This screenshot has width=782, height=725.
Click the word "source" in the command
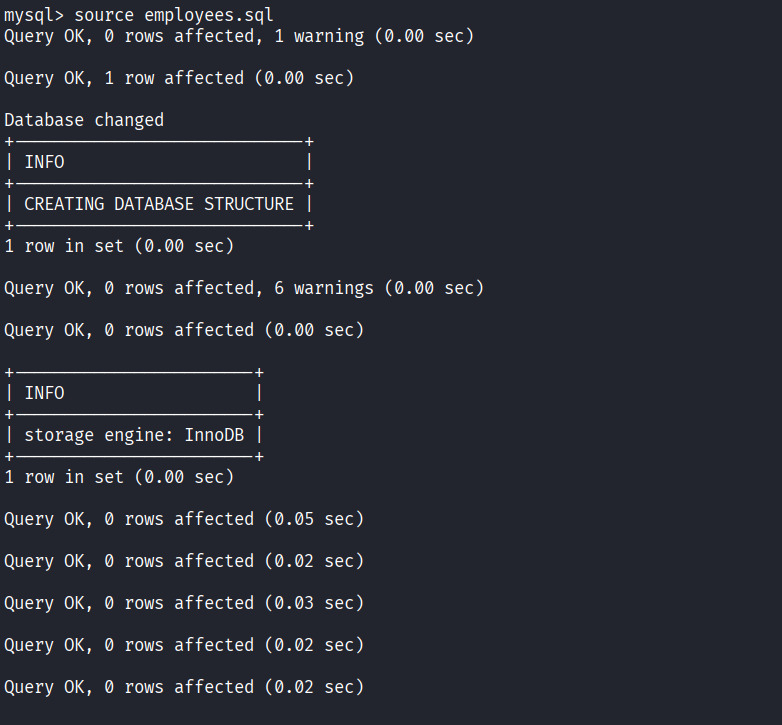tap(103, 14)
